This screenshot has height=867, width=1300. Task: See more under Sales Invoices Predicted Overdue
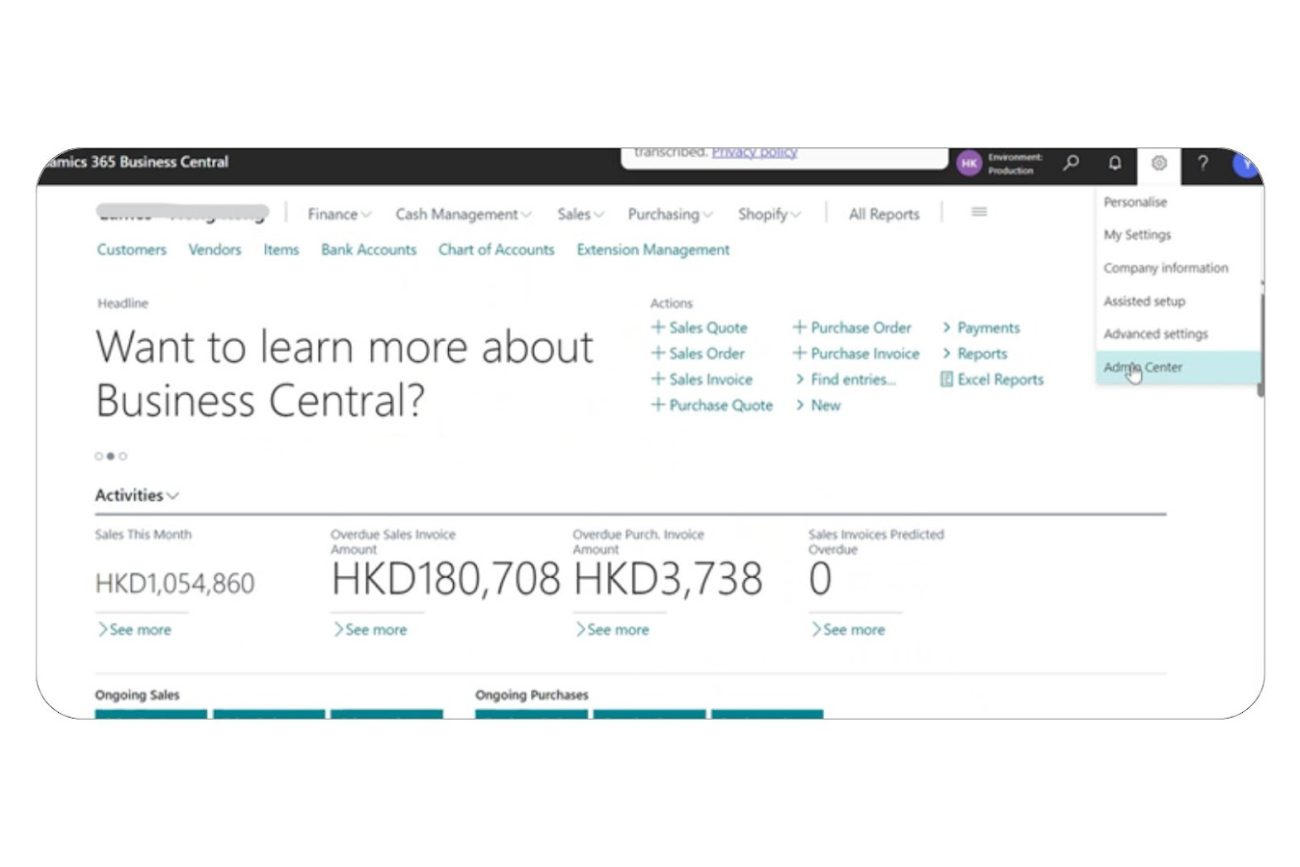pyautogui.click(x=848, y=630)
